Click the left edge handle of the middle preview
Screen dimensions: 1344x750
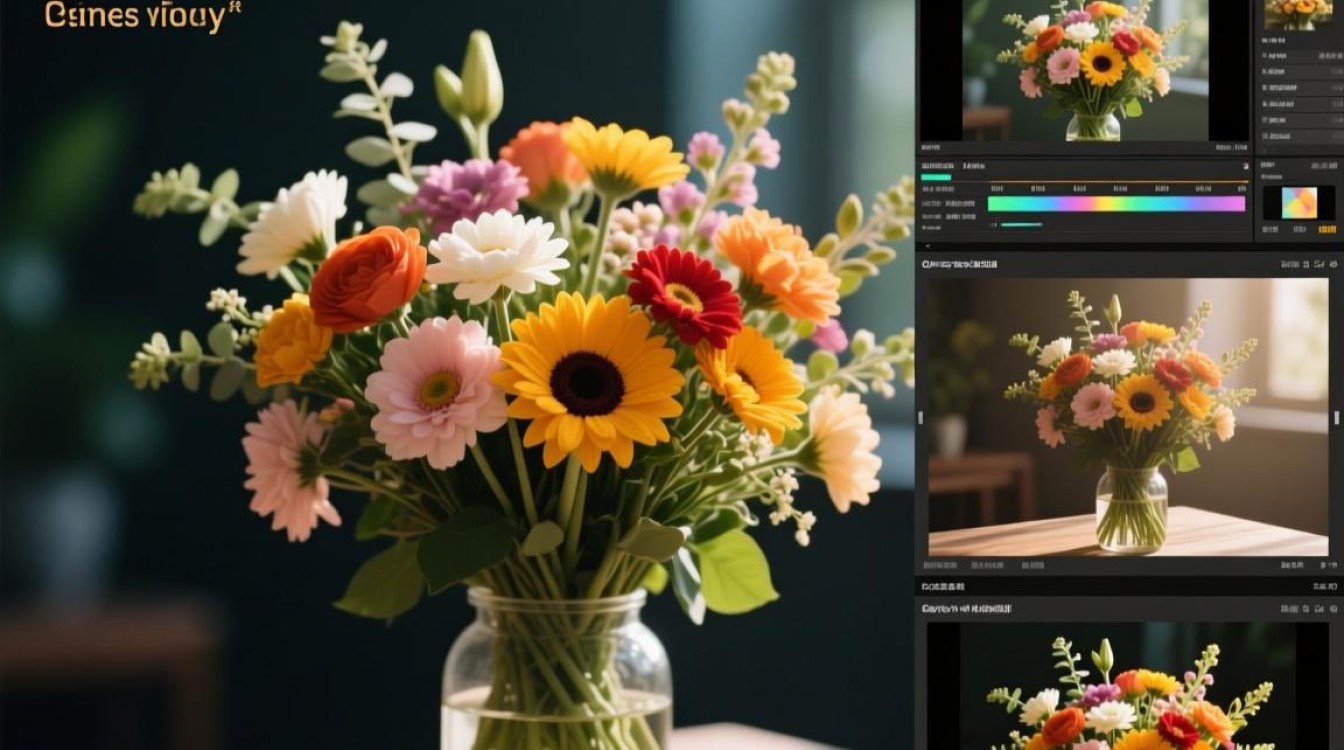[921, 417]
